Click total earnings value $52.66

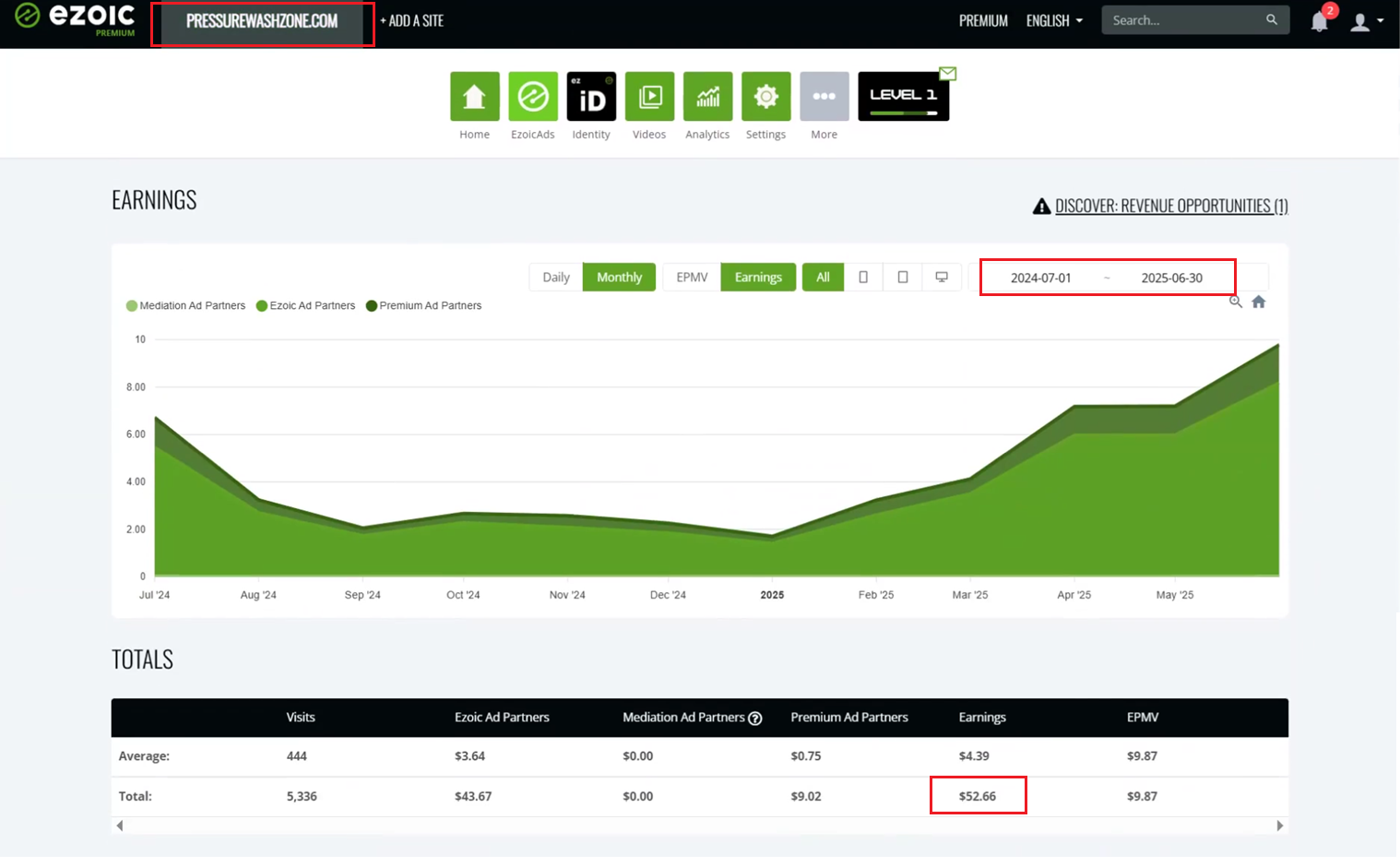(x=978, y=796)
